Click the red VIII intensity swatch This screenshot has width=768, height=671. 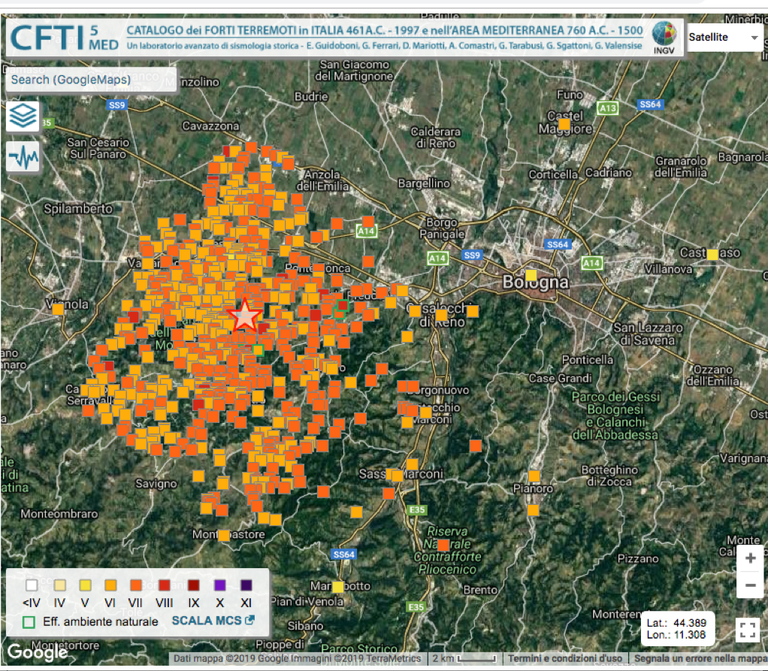(165, 585)
